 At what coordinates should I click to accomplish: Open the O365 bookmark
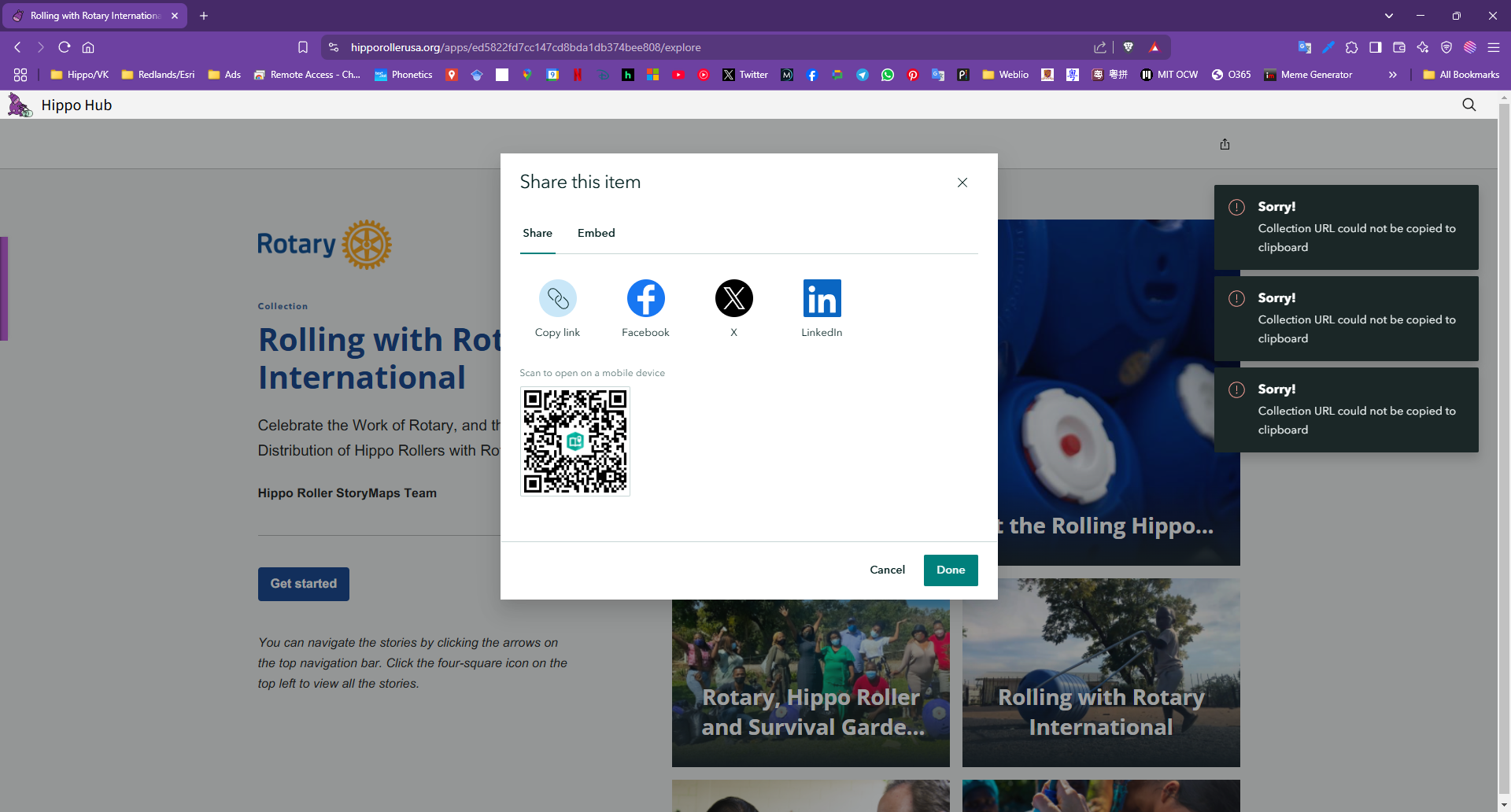1232,75
